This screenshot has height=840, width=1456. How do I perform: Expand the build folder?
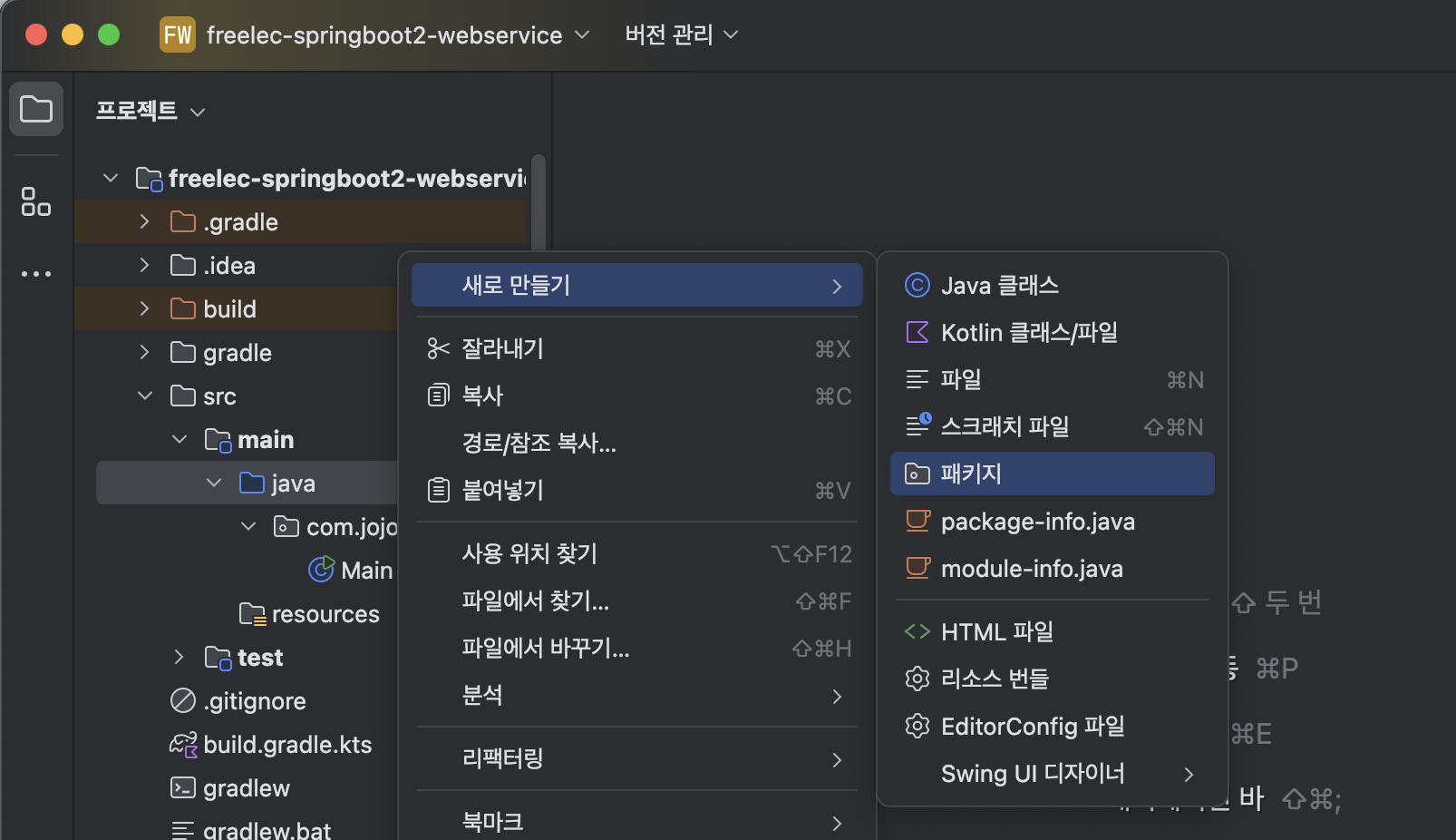coord(144,308)
